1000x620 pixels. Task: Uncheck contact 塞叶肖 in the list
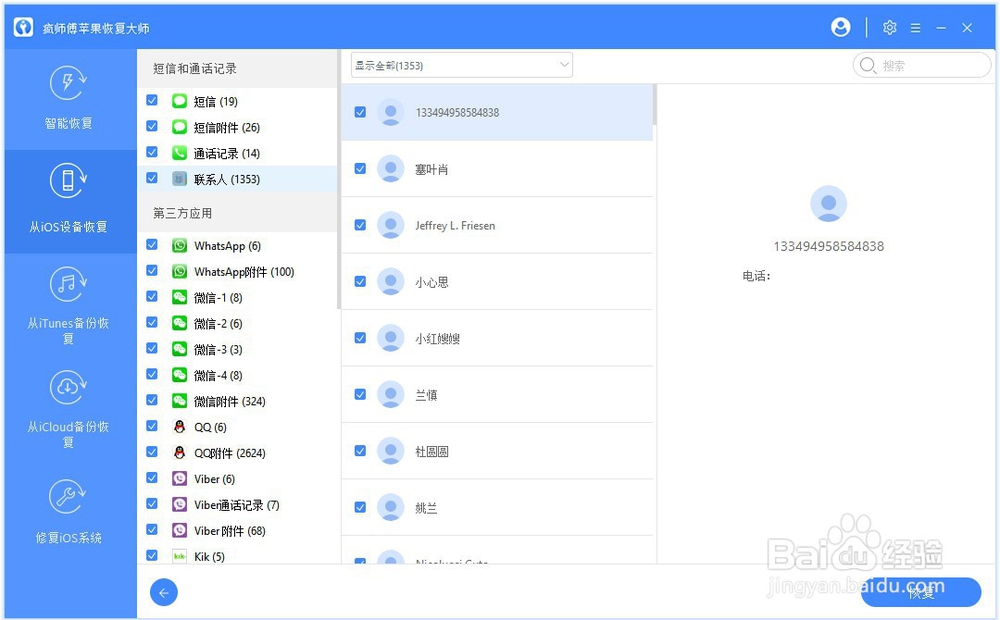(360, 169)
